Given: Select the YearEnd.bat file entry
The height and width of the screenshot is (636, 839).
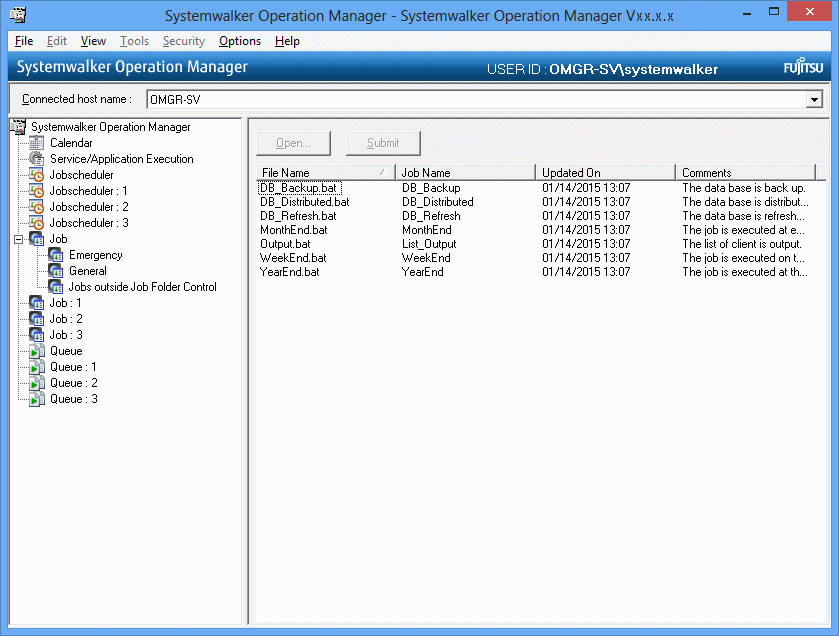Looking at the screenshot, I should [x=290, y=272].
